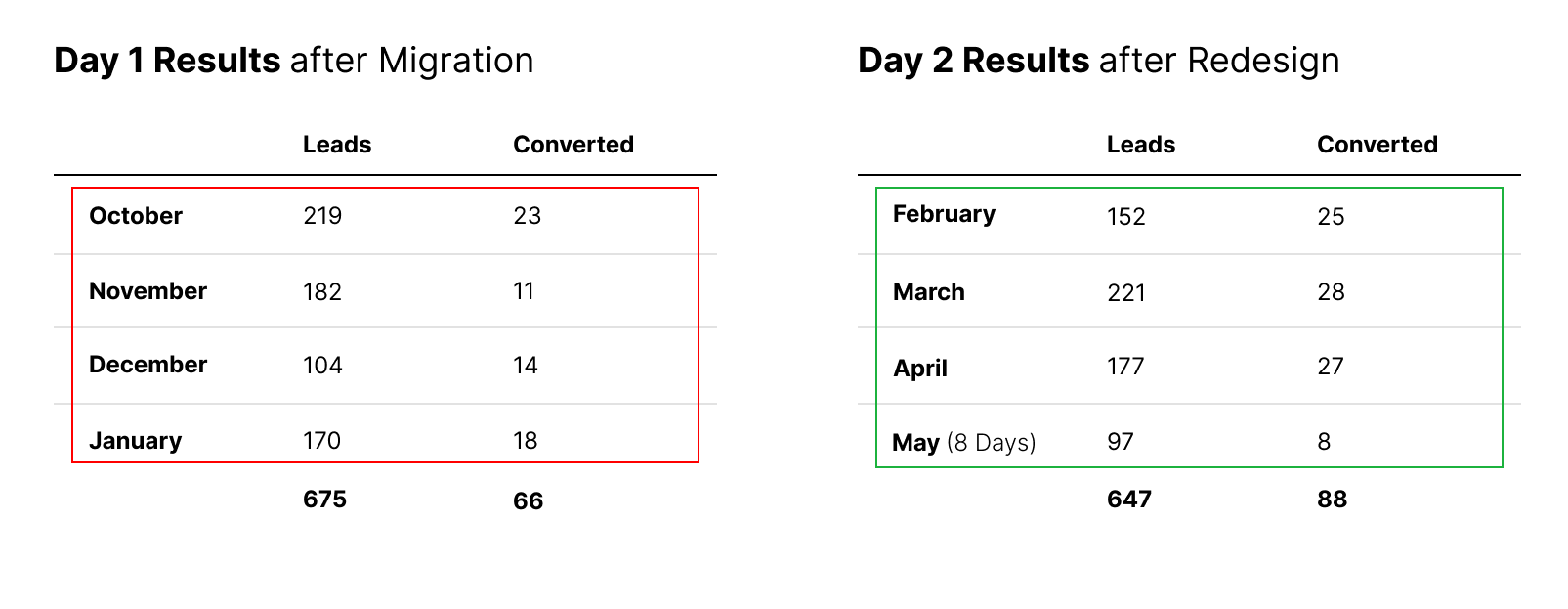1568x609 pixels.
Task: Select the Leads column header in Day 1 table
Action: point(337,145)
